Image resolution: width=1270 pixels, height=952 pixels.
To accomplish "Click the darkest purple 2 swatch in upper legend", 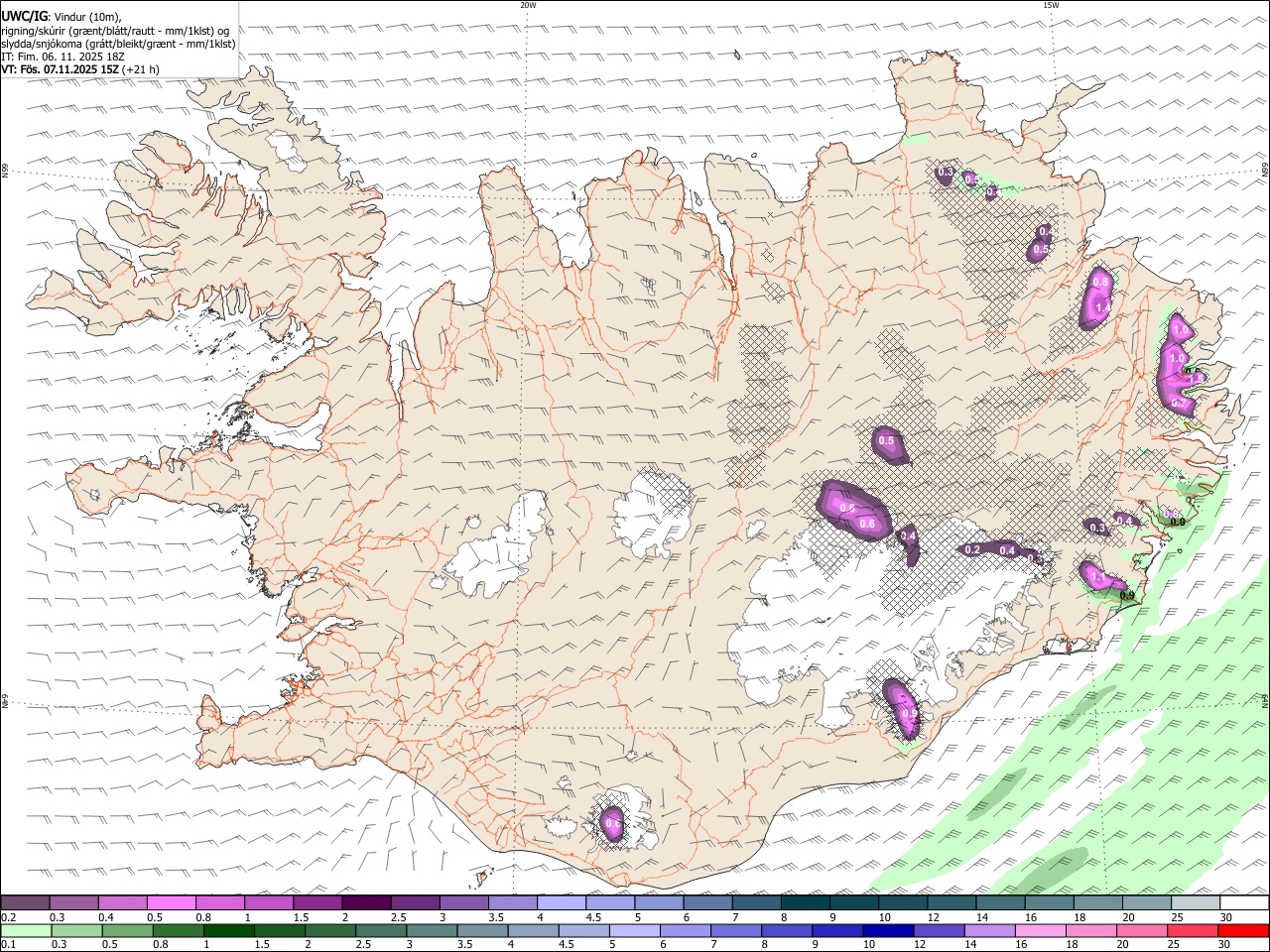I will click(x=366, y=902).
